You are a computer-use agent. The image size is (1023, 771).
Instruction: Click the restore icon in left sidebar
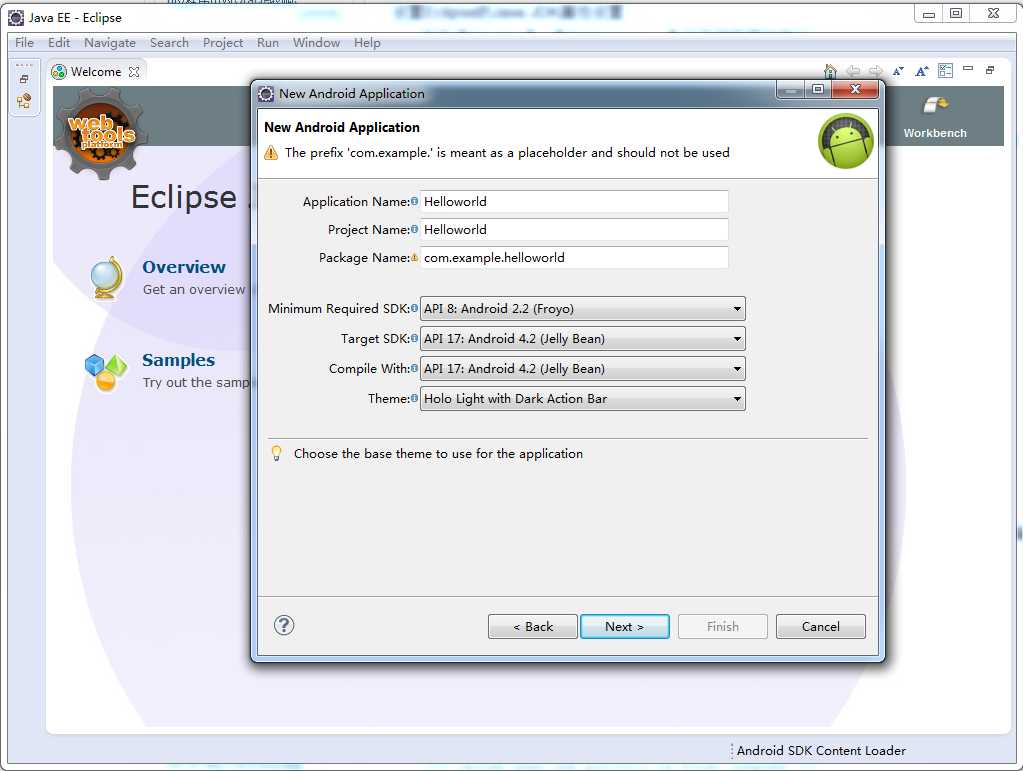[24, 80]
